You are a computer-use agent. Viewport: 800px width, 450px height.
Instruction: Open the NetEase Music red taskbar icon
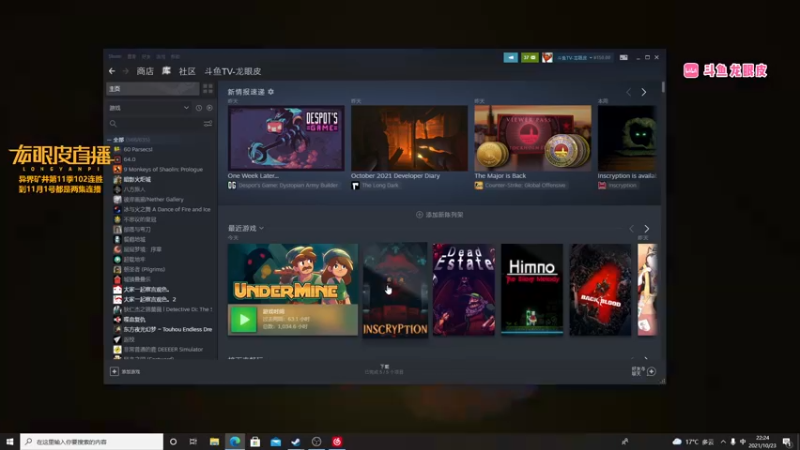pyautogui.click(x=337, y=441)
